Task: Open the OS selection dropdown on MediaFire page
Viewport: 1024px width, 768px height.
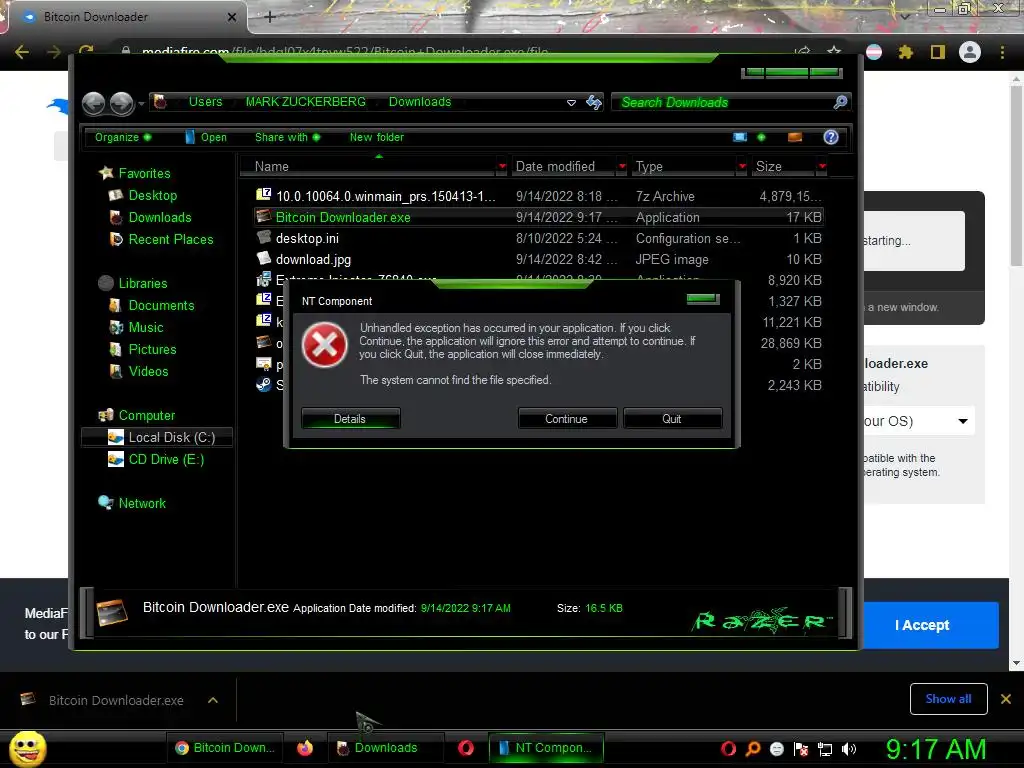Action: click(918, 421)
